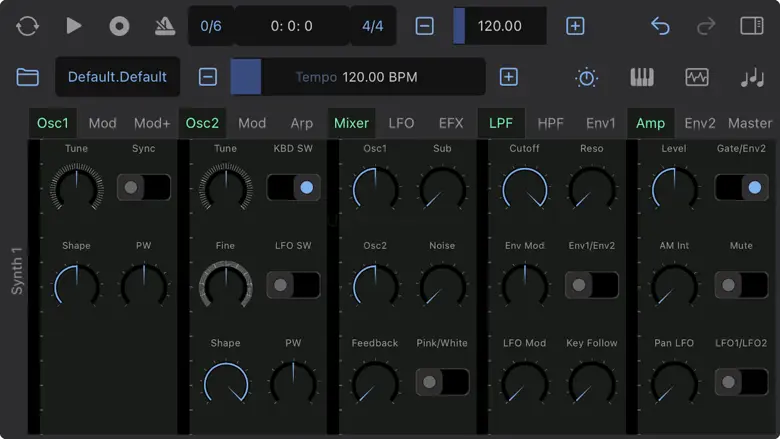Toggle the side panel layout icon

(x=751, y=26)
